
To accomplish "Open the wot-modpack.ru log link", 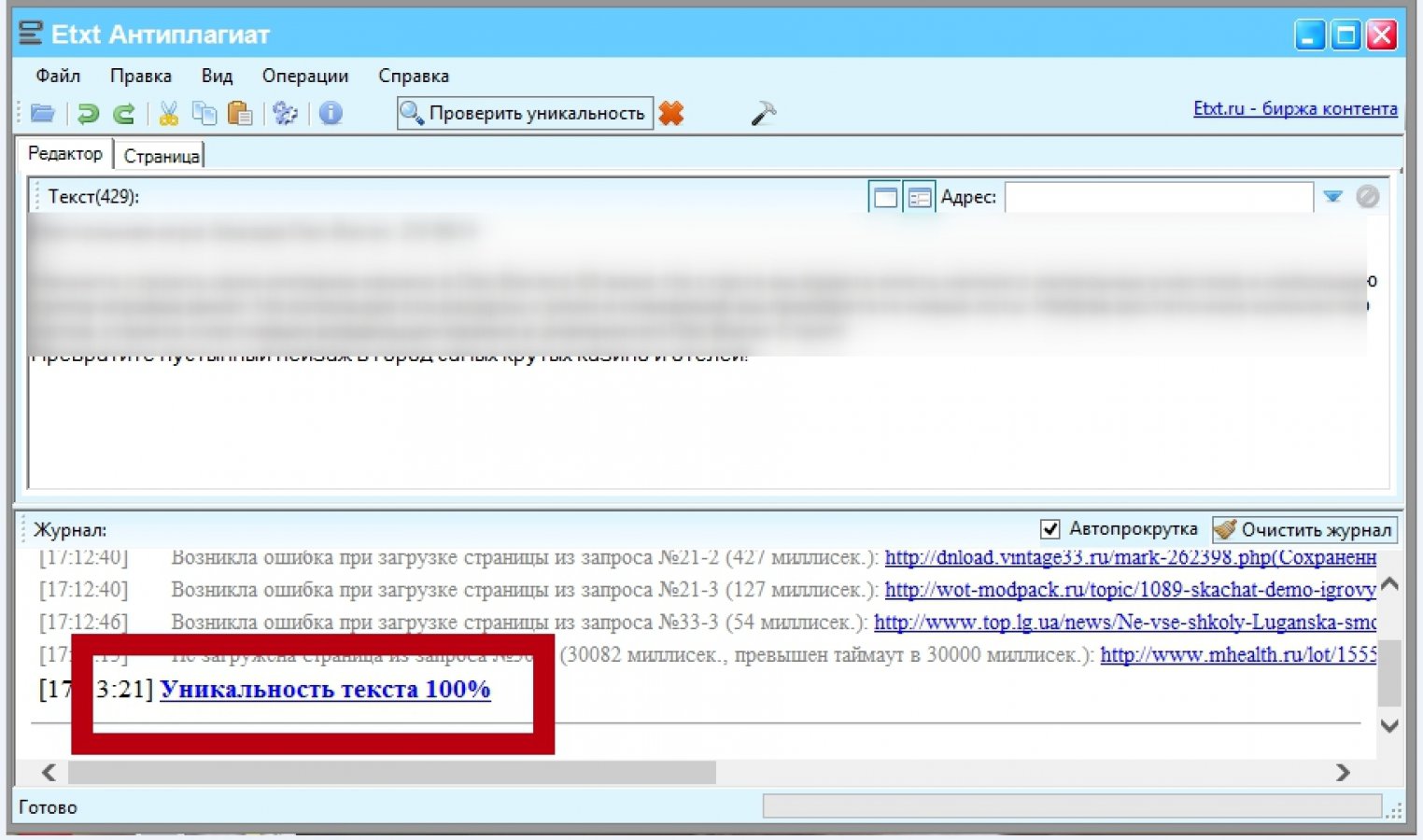I will 1131,590.
